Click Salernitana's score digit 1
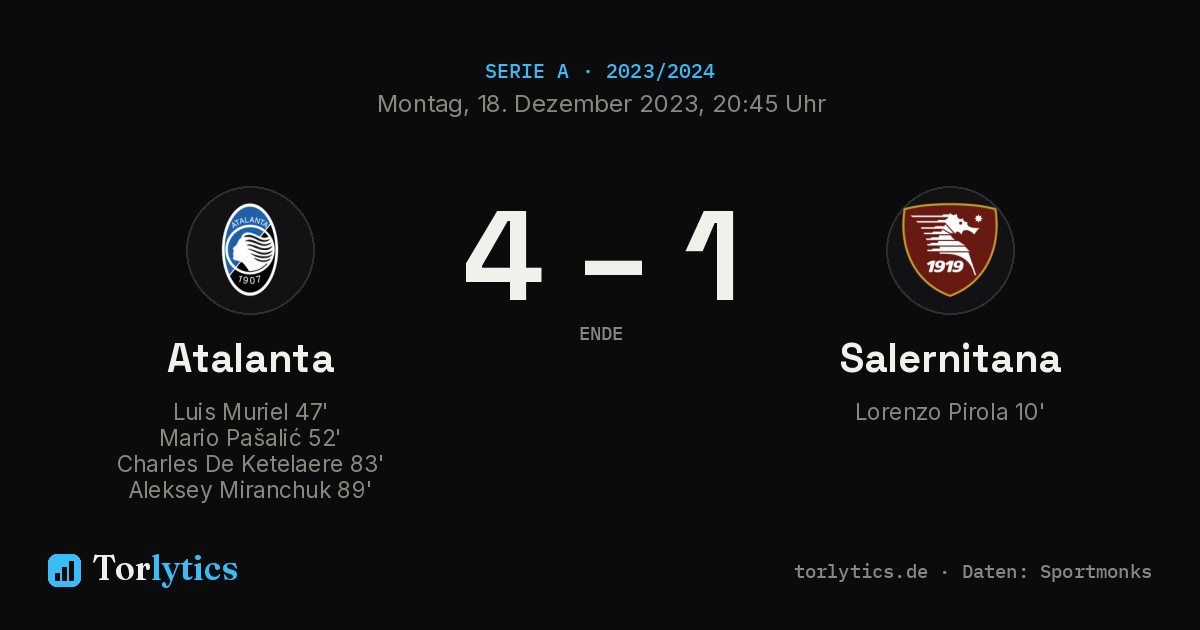 [714, 256]
